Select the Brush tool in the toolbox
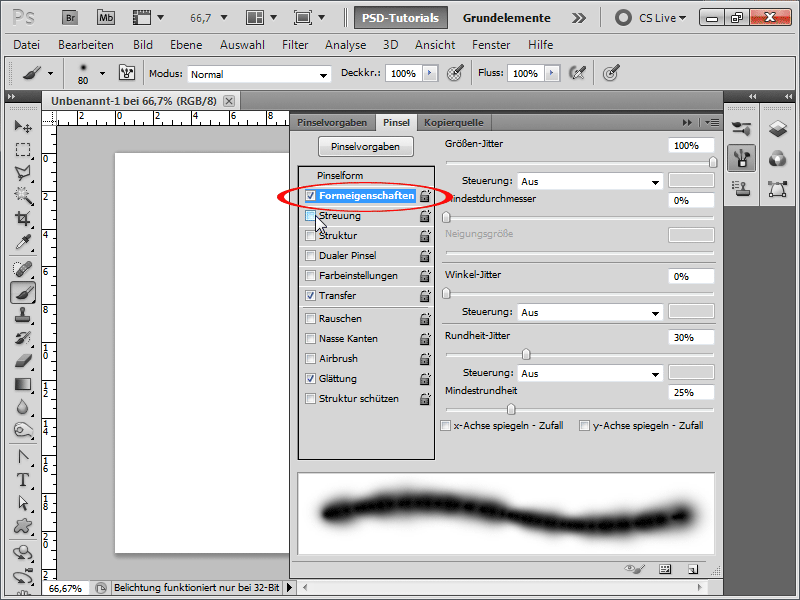Screen dimensions: 800x600 tap(23, 292)
